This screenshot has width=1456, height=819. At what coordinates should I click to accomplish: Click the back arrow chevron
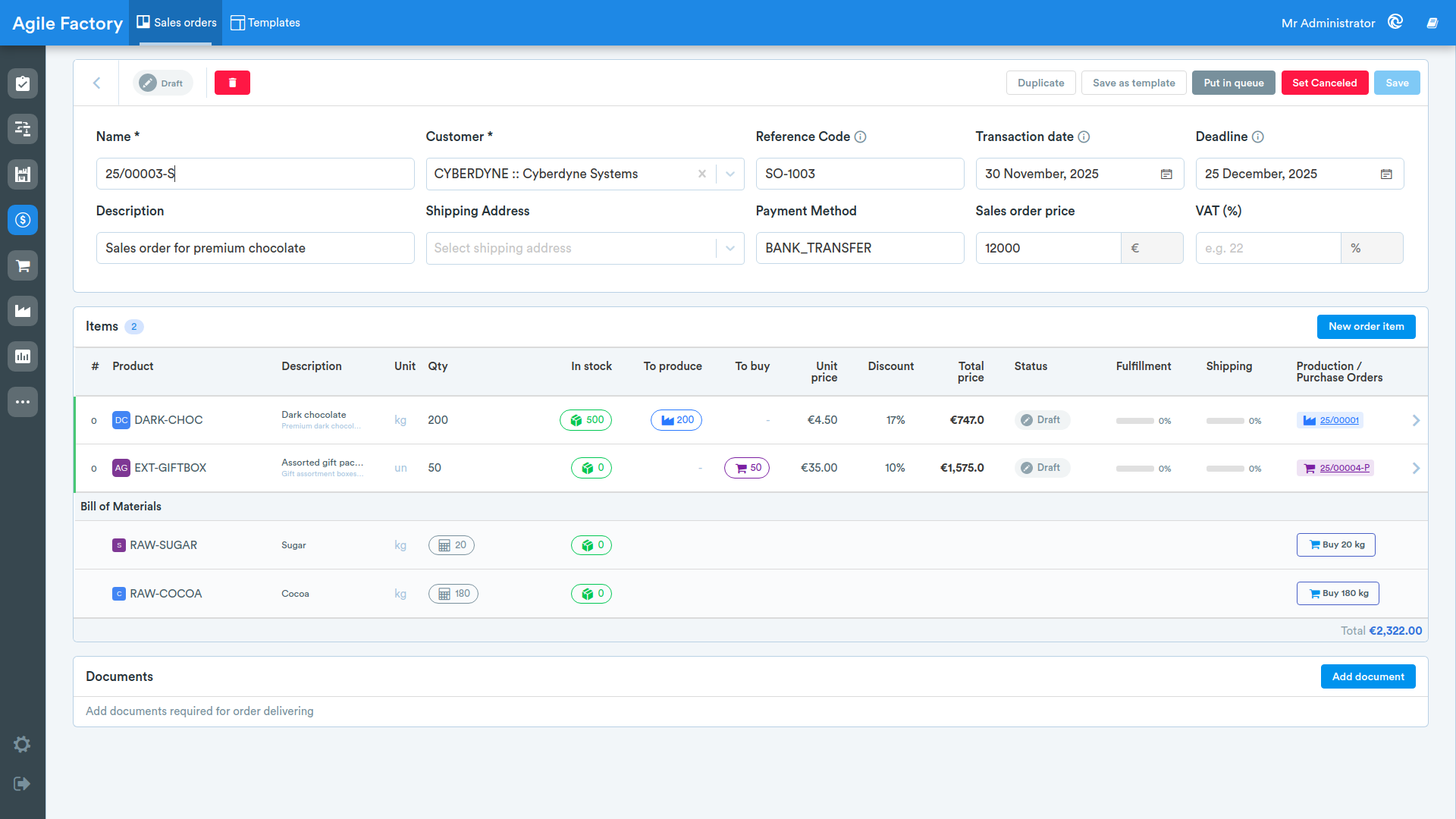tap(96, 83)
